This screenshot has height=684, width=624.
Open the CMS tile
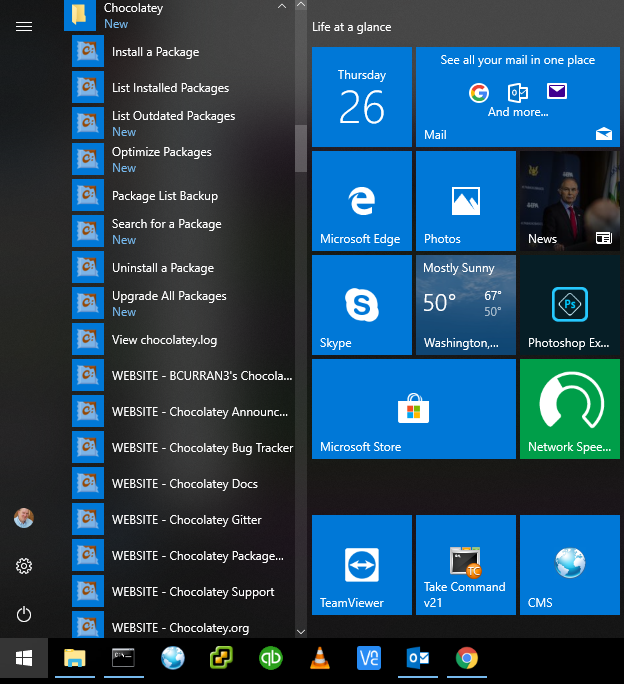pyautogui.click(x=570, y=565)
